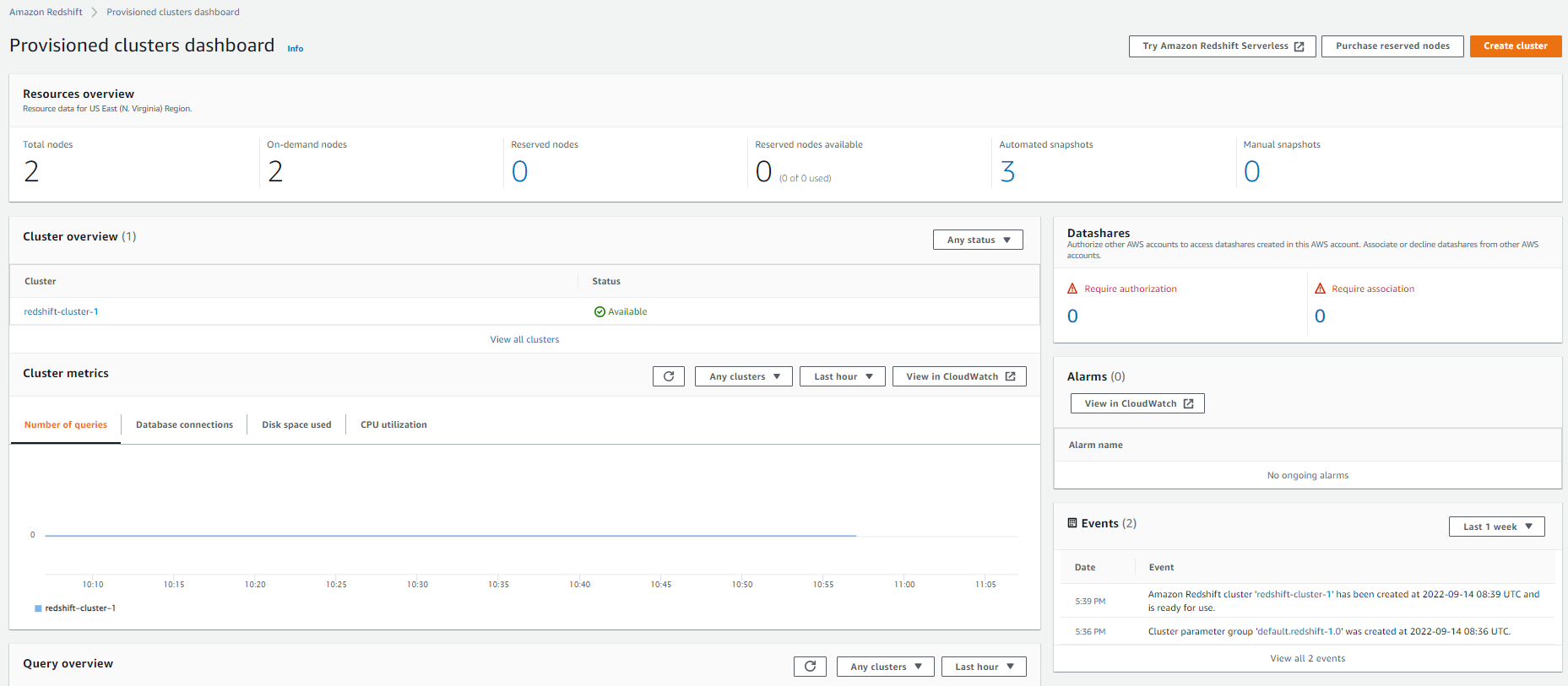Click the Manual snapshots count 0

tap(1251, 172)
